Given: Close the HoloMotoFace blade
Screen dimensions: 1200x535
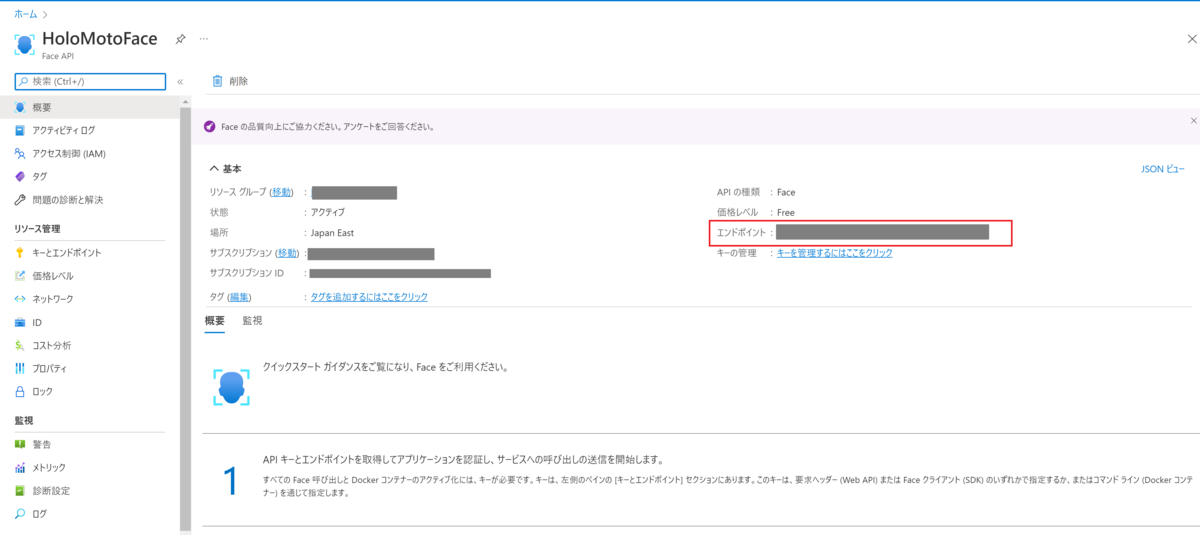Looking at the screenshot, I should point(1190,39).
